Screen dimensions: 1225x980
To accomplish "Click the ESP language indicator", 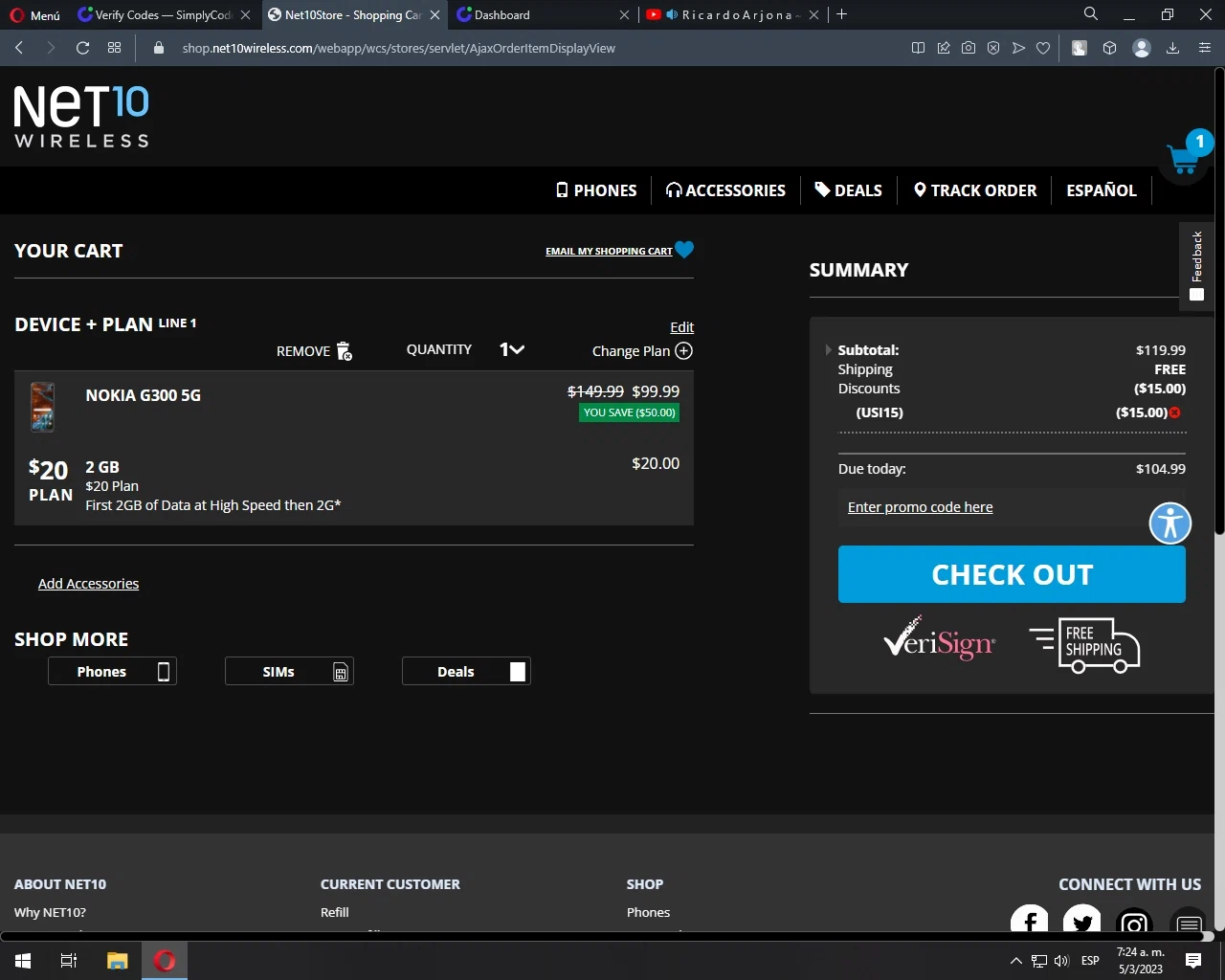I will 1090,961.
